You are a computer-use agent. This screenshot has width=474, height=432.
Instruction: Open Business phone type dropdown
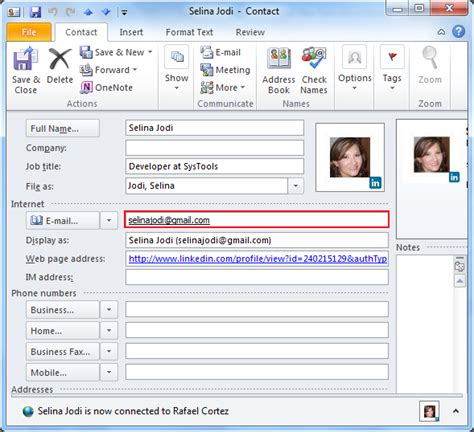coord(109,310)
